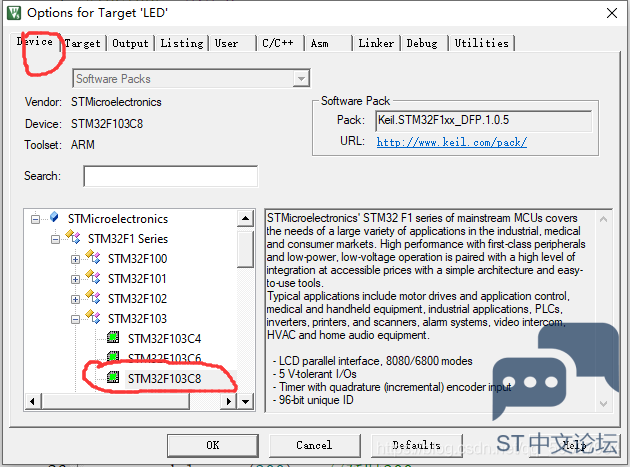Open the Output tab
Screen dimensions: 630x467
pyautogui.click(x=130, y=43)
